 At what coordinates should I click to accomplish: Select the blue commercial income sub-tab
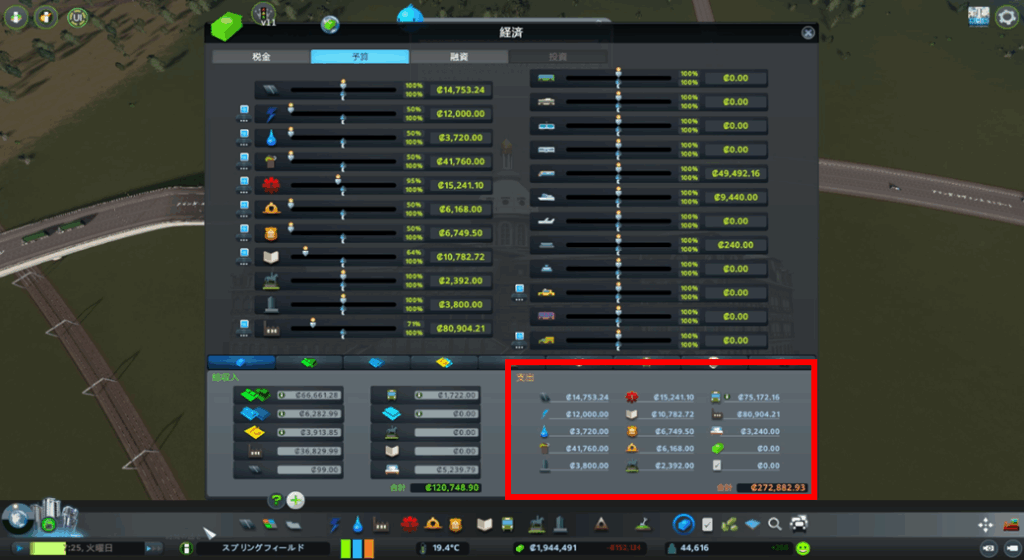click(x=376, y=362)
